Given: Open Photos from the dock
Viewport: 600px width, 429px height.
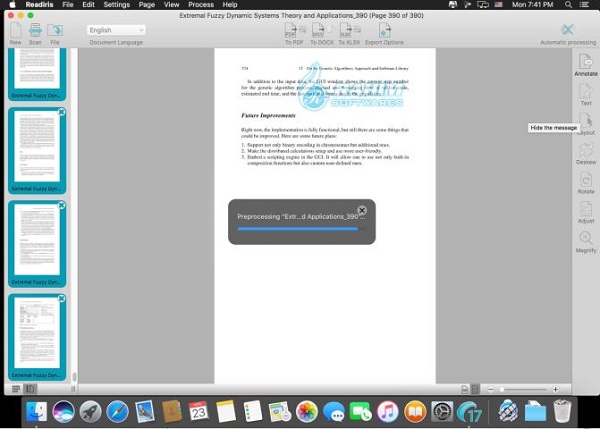Looking at the screenshot, I should click(x=307, y=412).
